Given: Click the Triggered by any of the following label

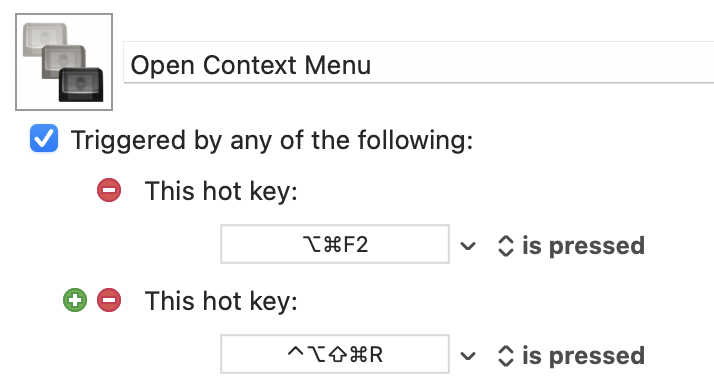Looking at the screenshot, I should click(x=272, y=140).
